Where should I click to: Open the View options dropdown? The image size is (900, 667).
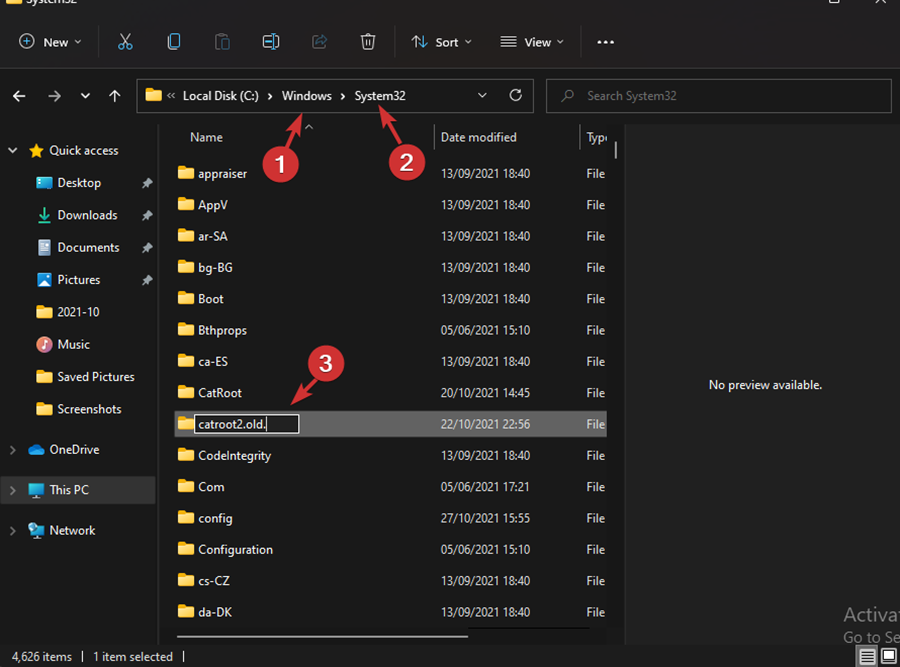click(532, 42)
